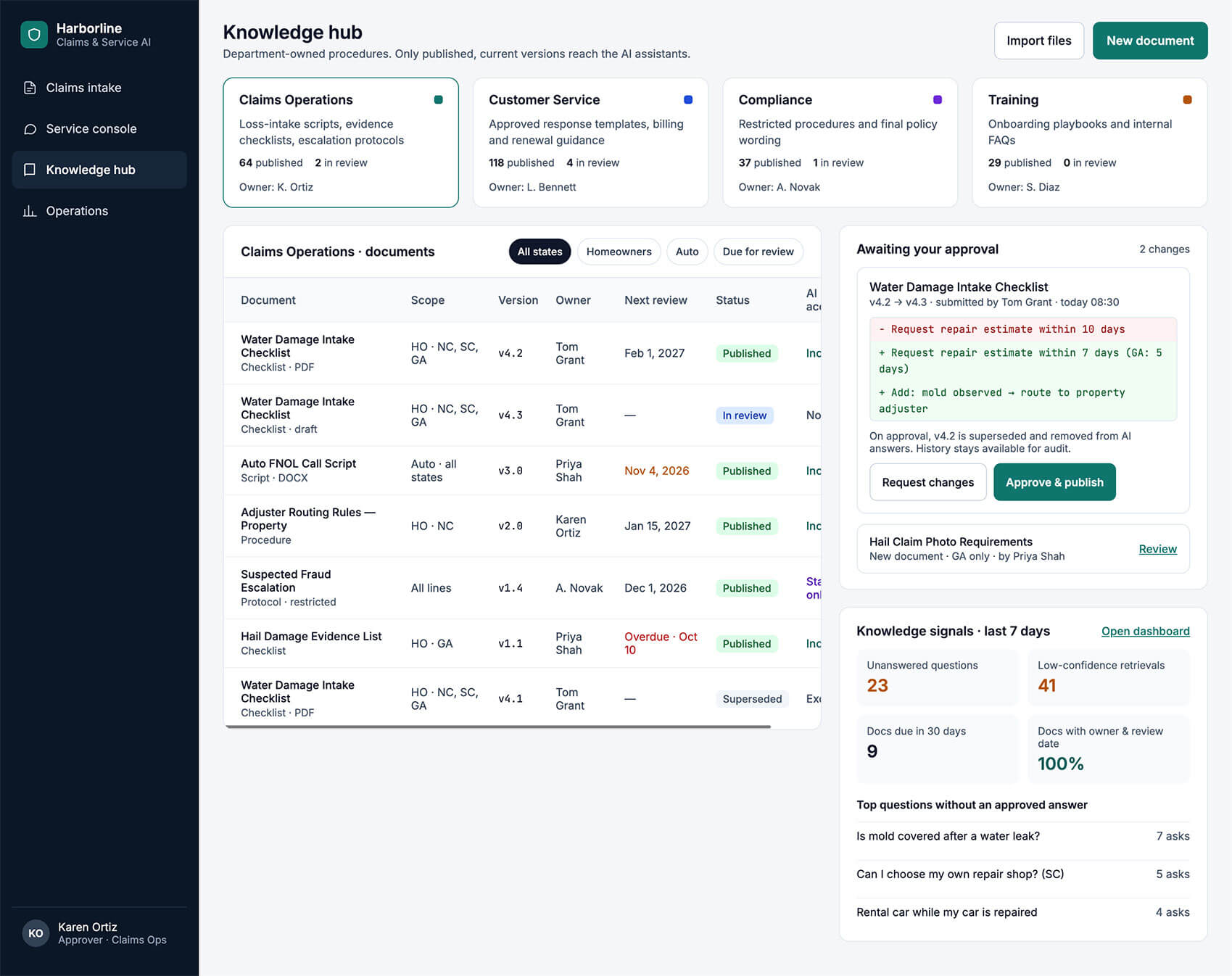
Task: Click the KO user avatar
Action: [x=36, y=933]
